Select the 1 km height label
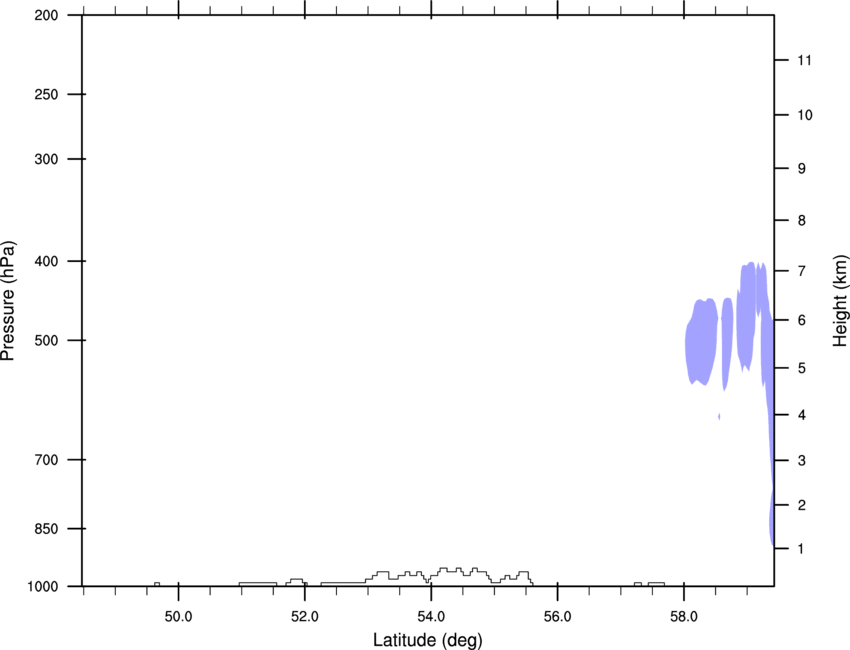The image size is (850, 650). point(801,549)
